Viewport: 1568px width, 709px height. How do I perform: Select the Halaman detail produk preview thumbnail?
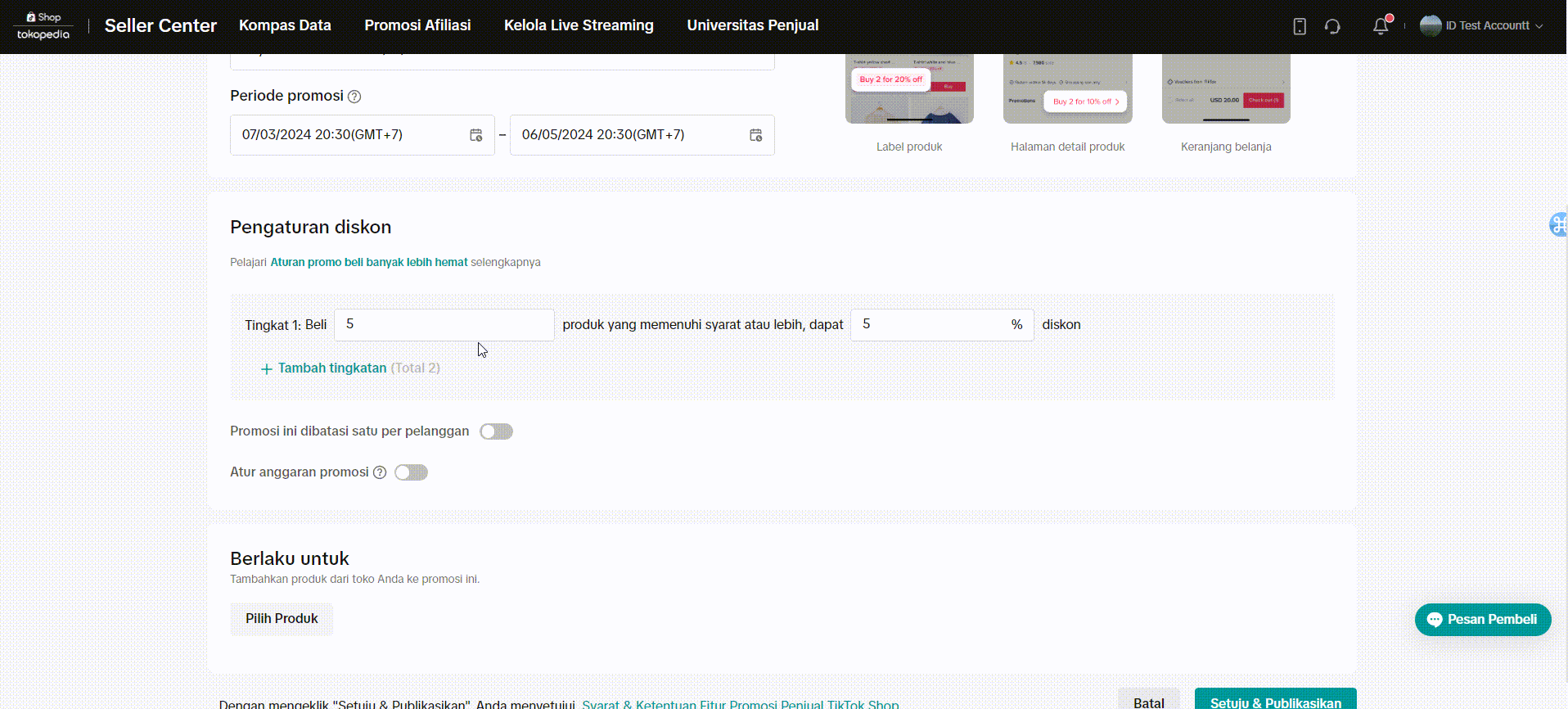pyautogui.click(x=1067, y=90)
